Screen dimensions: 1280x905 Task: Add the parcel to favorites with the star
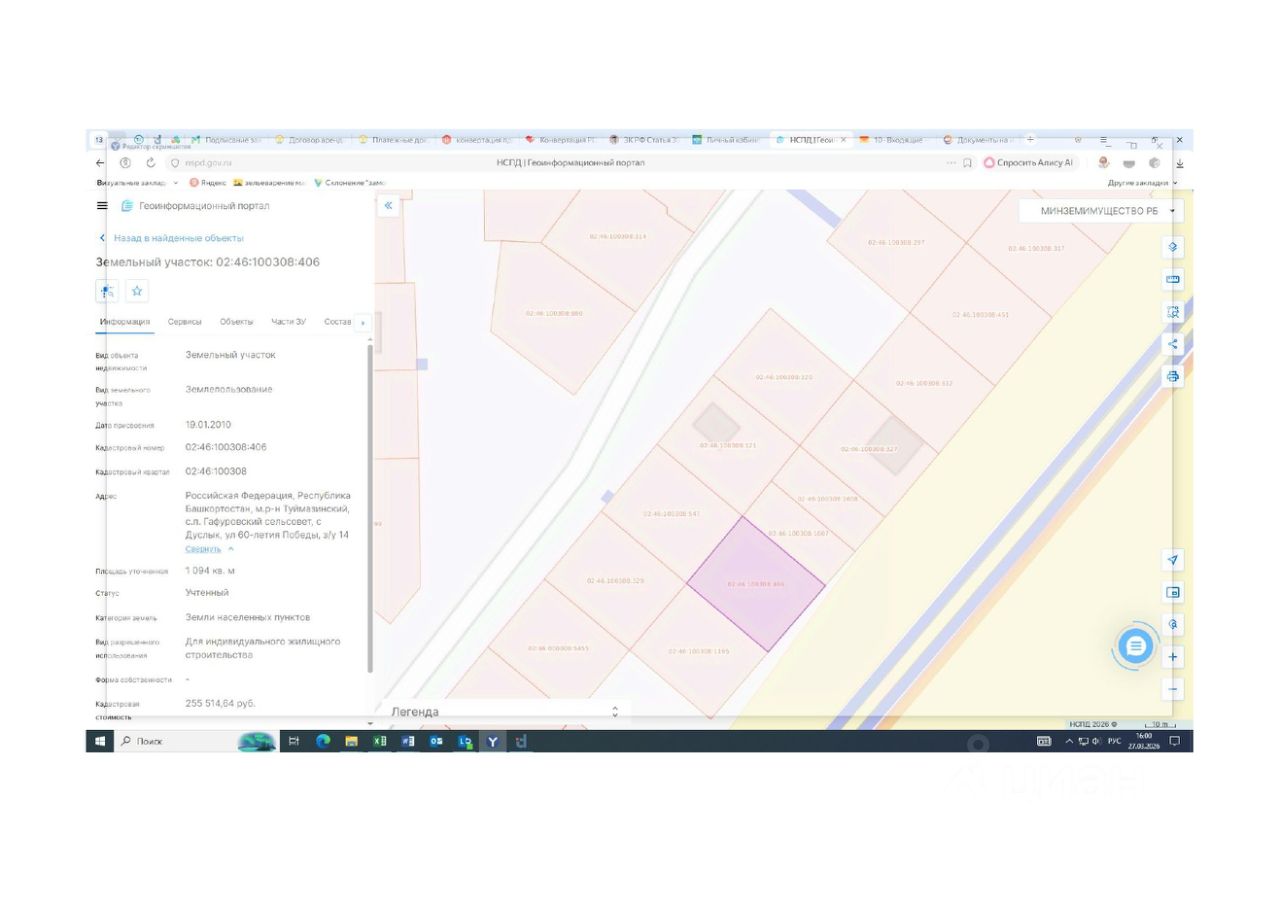tap(137, 291)
